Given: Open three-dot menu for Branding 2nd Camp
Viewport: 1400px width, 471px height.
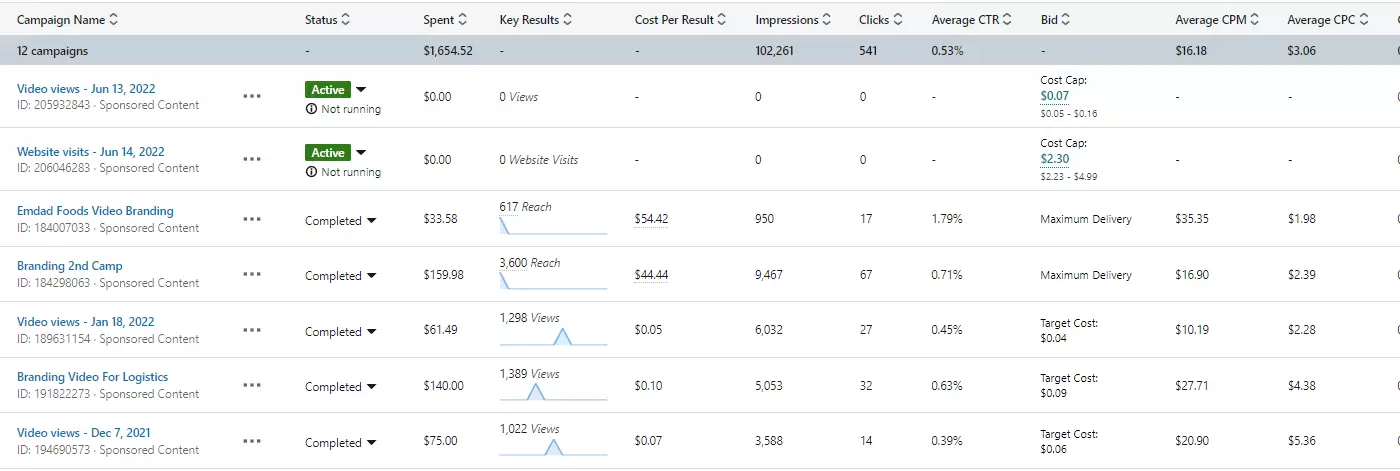Looking at the screenshot, I should coord(252,274).
